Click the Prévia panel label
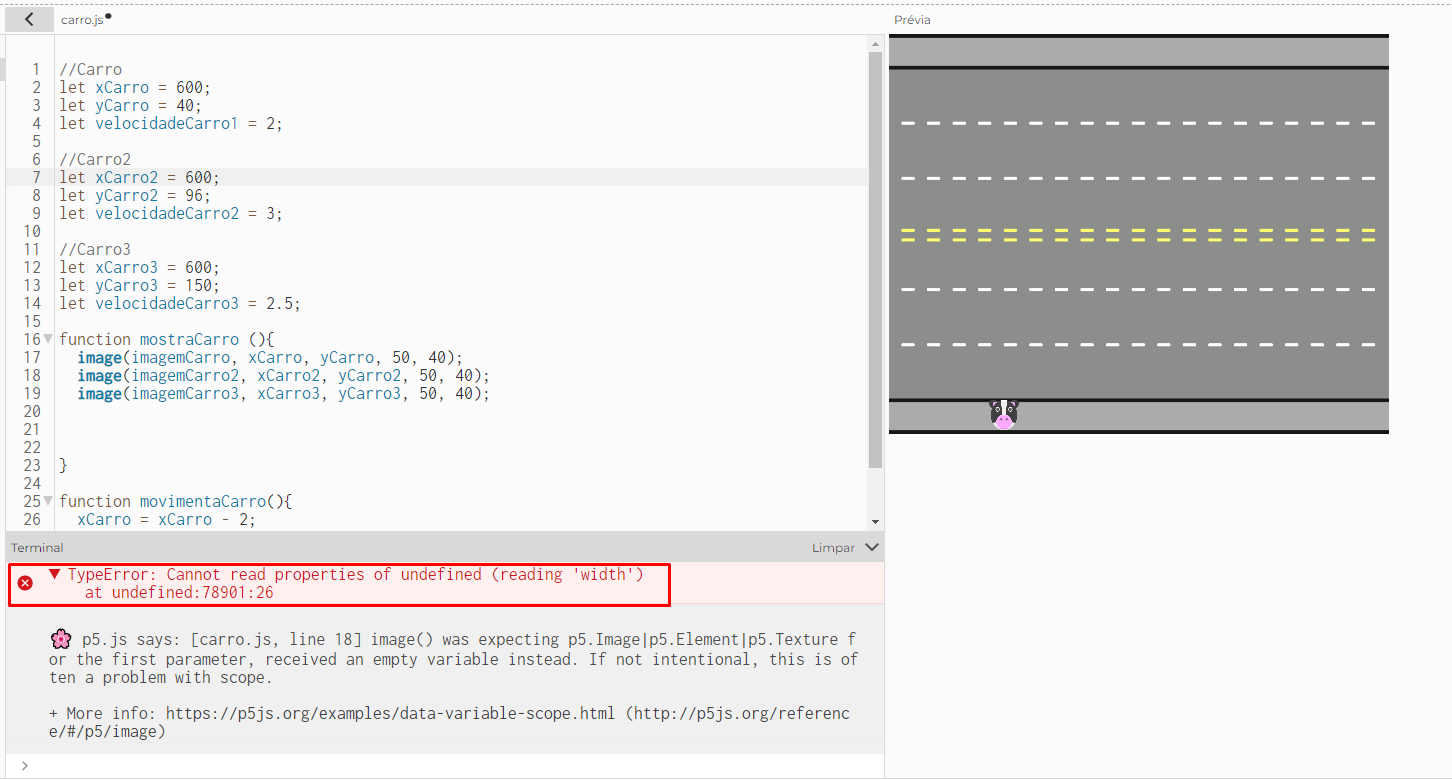Viewport: 1452px width, 780px height. [x=912, y=20]
